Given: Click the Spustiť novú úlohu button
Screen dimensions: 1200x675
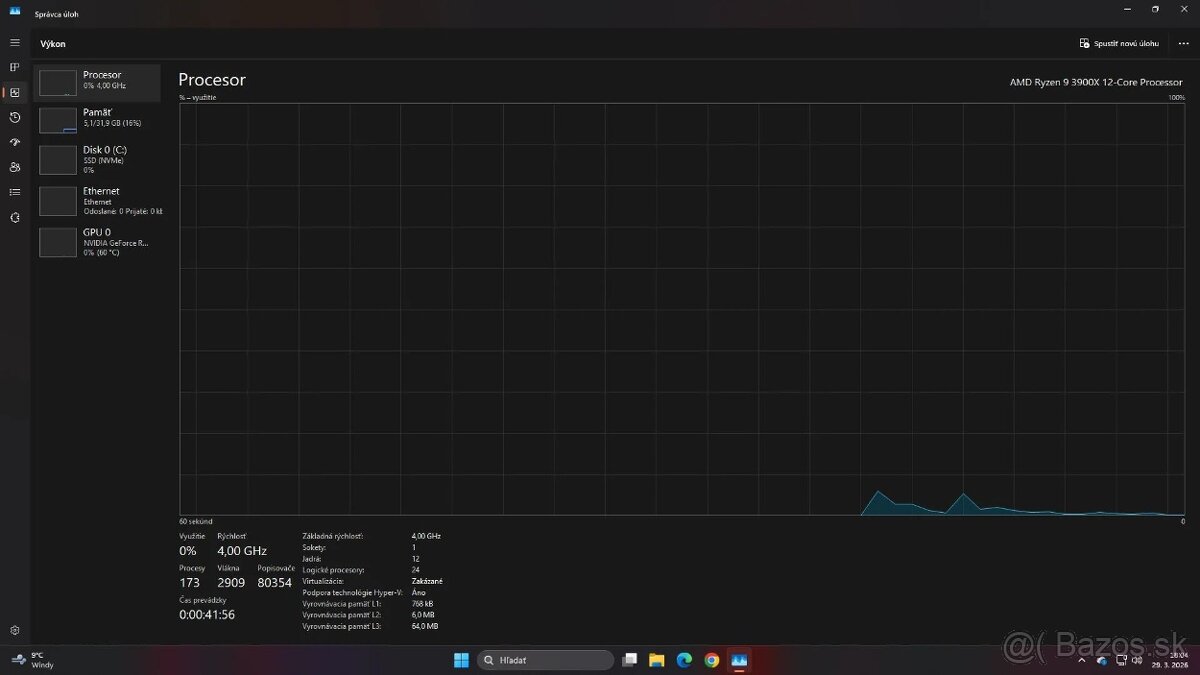Looking at the screenshot, I should coord(1118,43).
